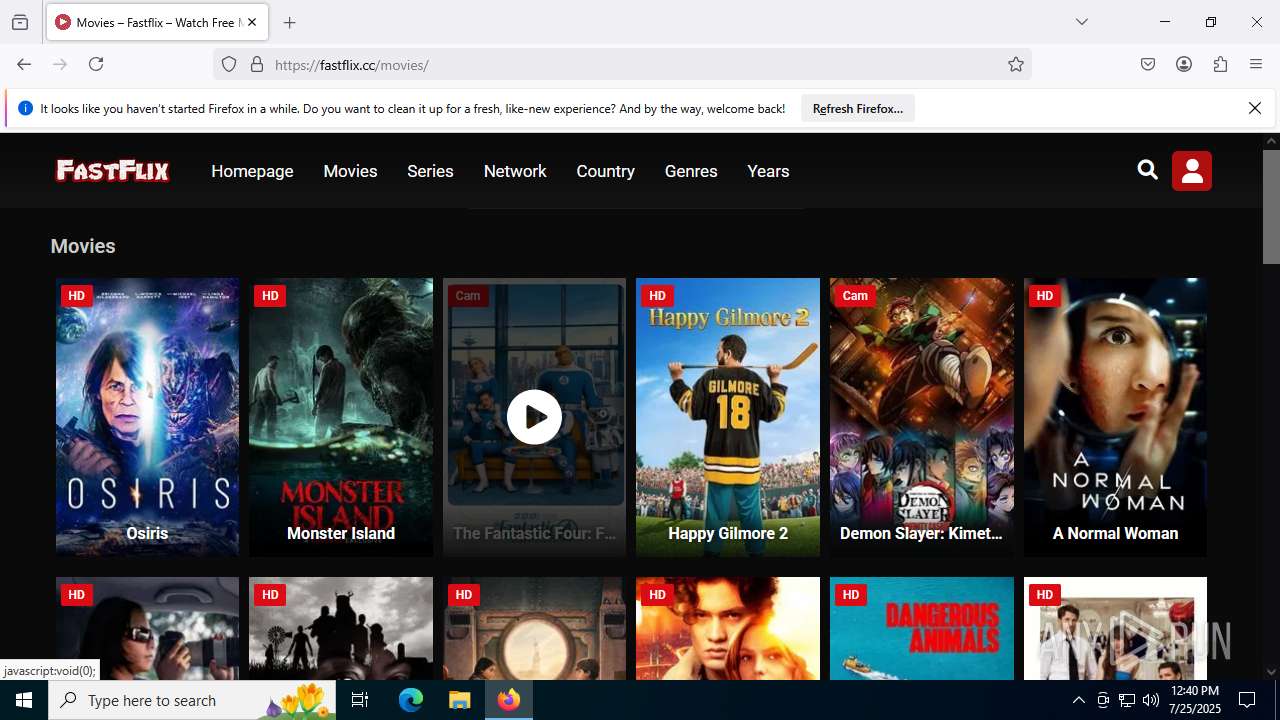Screen dimensions: 1280x720
Task: Click the HD badge on Osiris
Action: 76,296
